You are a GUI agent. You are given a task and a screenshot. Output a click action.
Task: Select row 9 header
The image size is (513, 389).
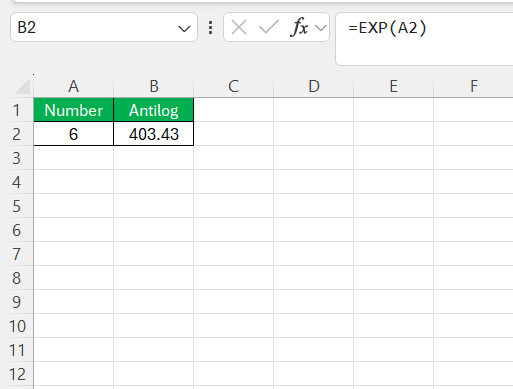[17, 302]
